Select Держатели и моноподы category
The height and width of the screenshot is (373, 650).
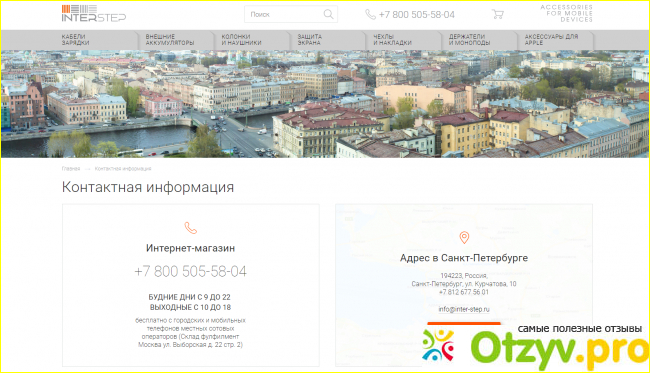pyautogui.click(x=469, y=40)
